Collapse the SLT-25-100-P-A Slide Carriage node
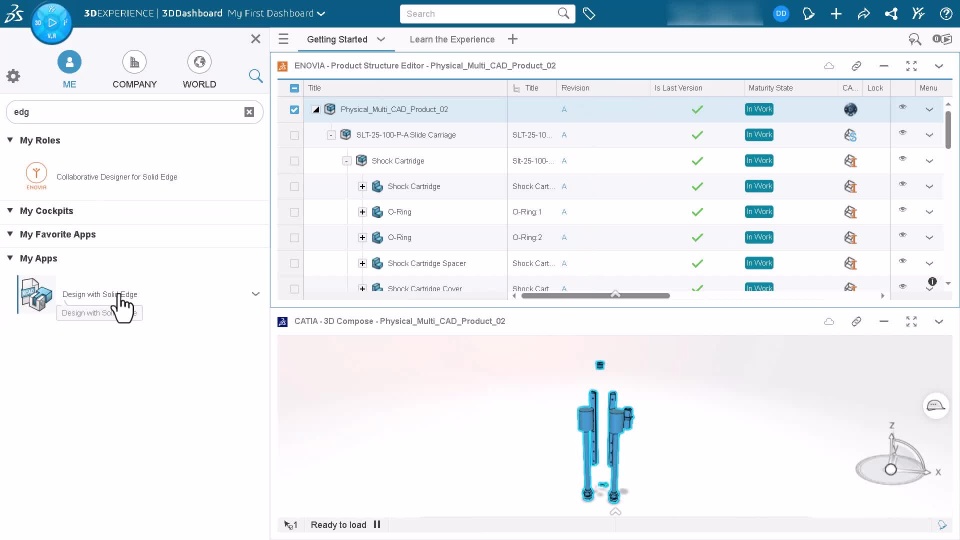 point(331,135)
